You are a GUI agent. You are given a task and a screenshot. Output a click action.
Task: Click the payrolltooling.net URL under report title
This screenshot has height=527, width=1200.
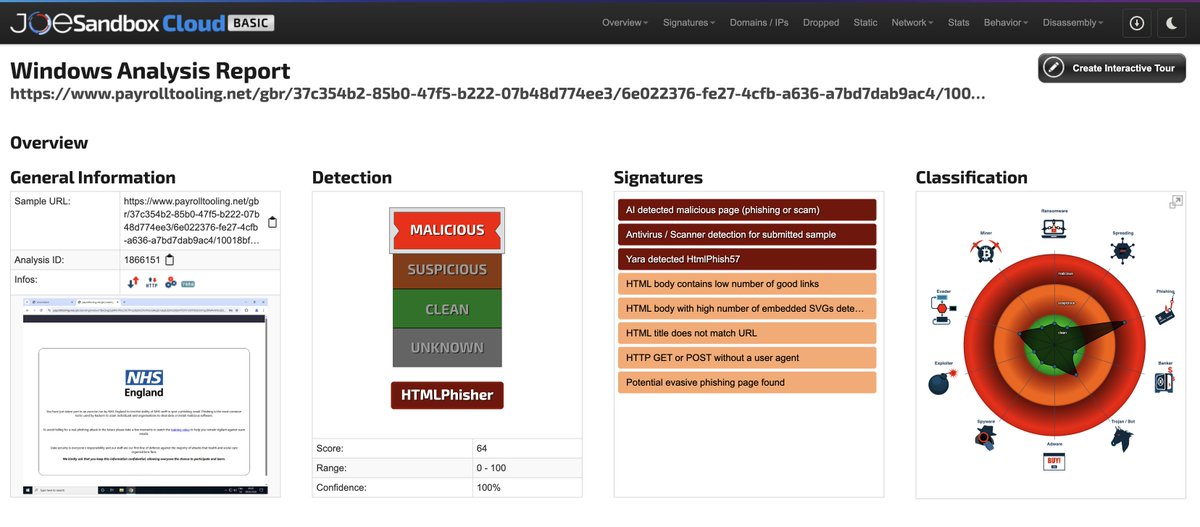click(x=497, y=94)
